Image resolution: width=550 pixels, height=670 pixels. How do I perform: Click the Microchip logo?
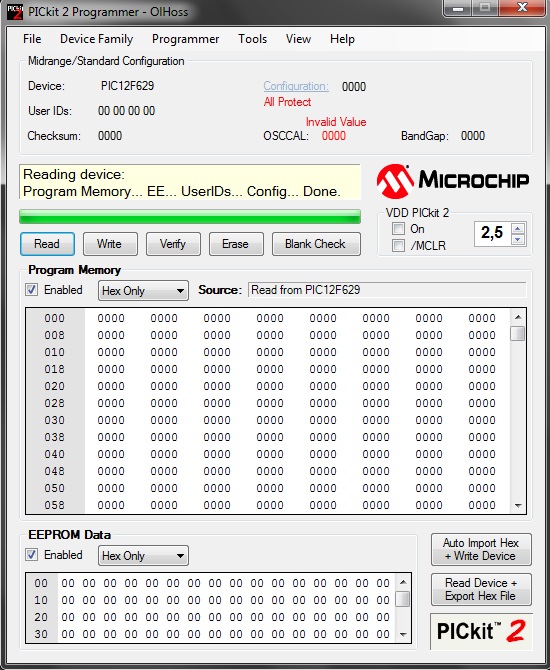(x=453, y=181)
